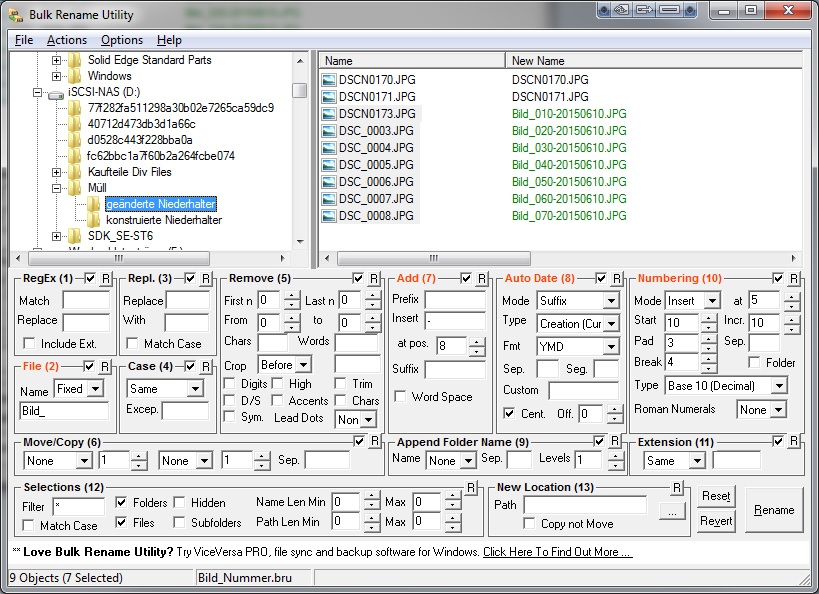Collapse the Müll folder tree node
This screenshot has width=819, height=594.
point(56,188)
